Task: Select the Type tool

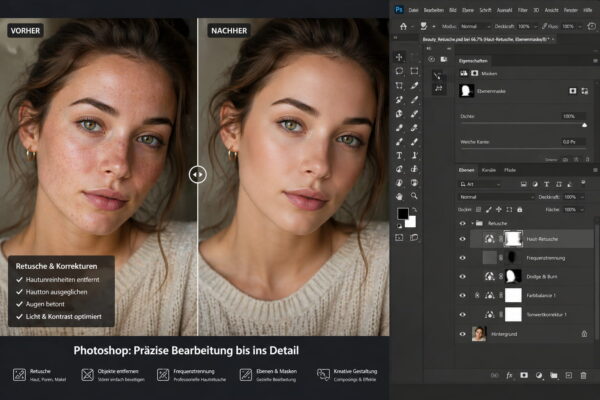Action: (399, 155)
